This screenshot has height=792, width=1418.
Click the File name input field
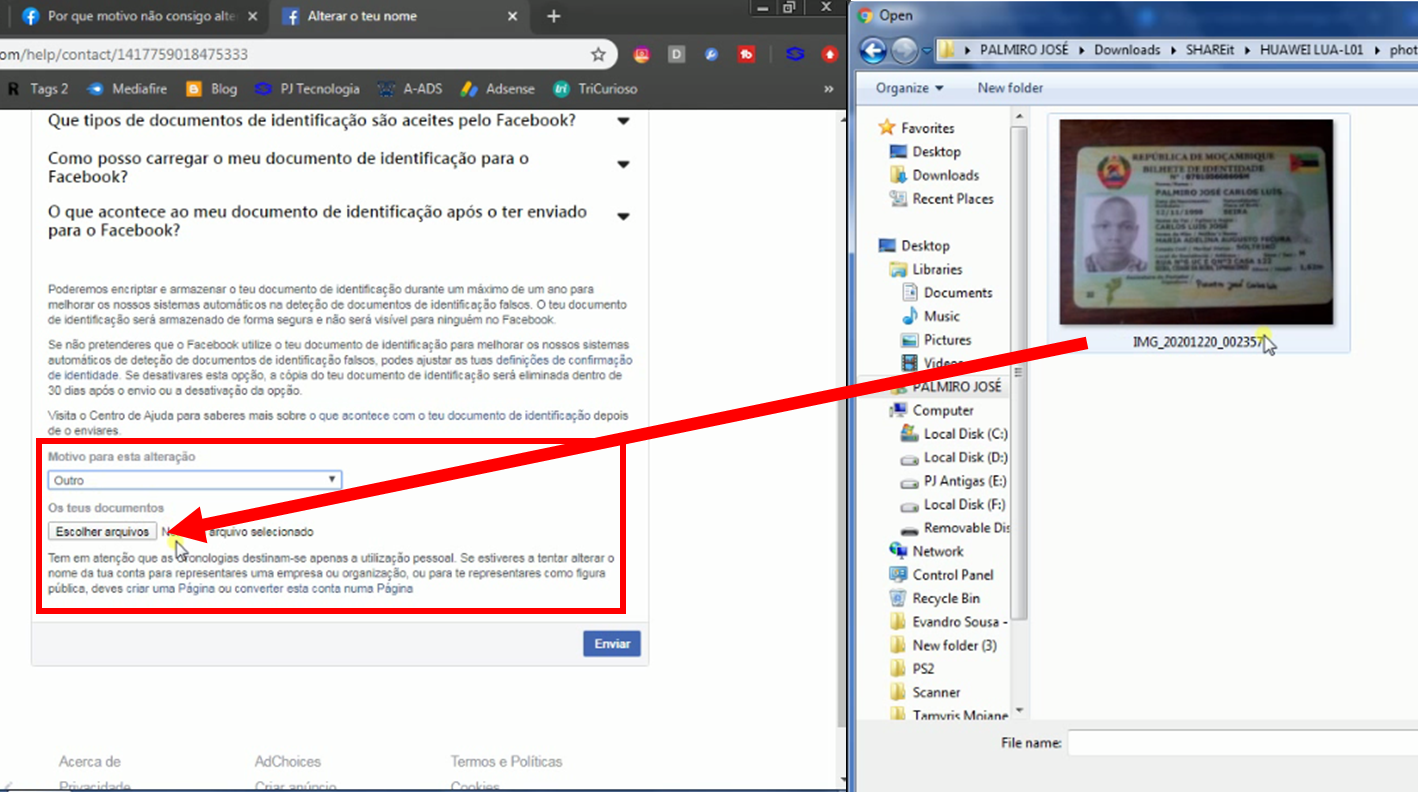[x=1240, y=743]
